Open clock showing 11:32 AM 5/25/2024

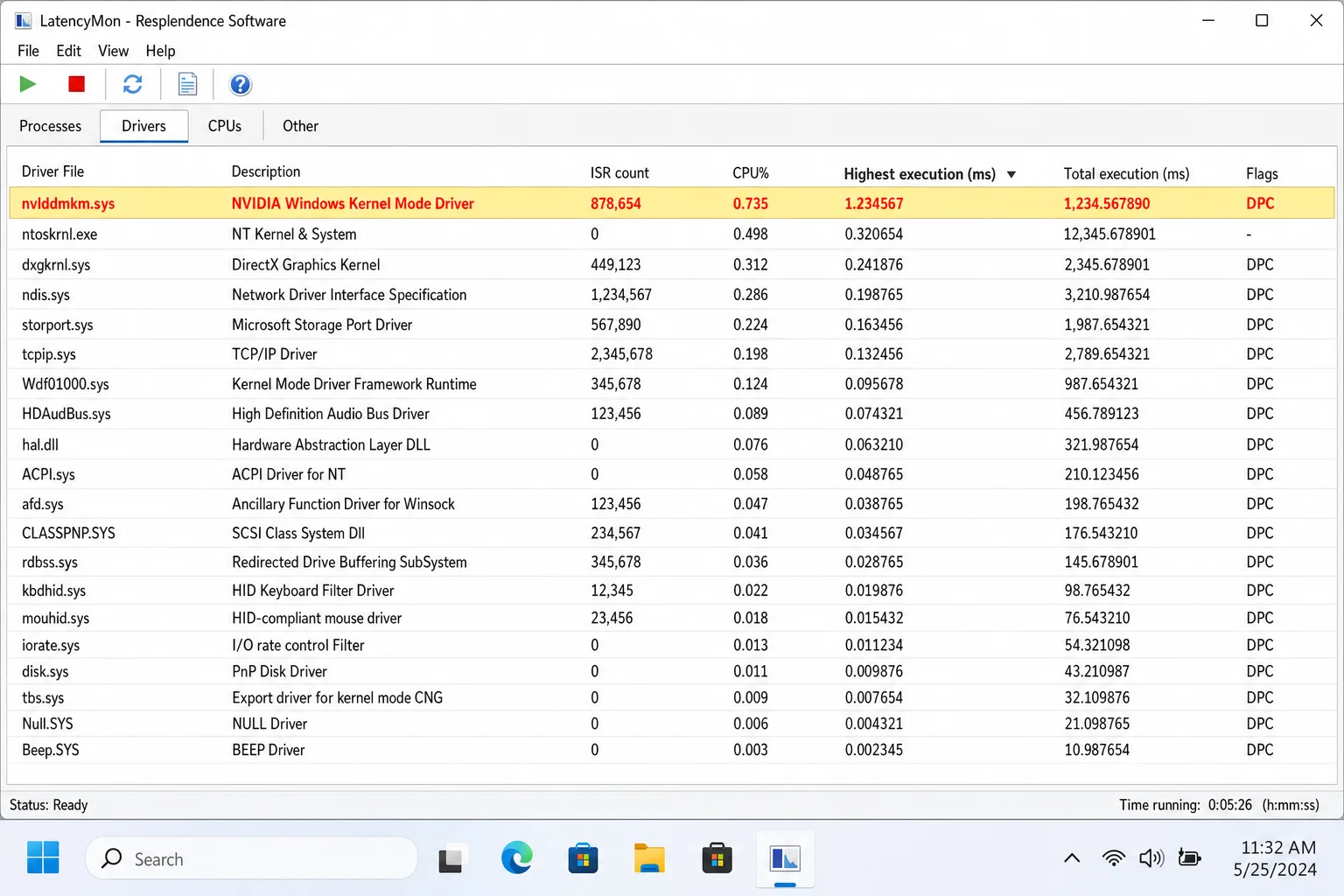pos(1277,858)
